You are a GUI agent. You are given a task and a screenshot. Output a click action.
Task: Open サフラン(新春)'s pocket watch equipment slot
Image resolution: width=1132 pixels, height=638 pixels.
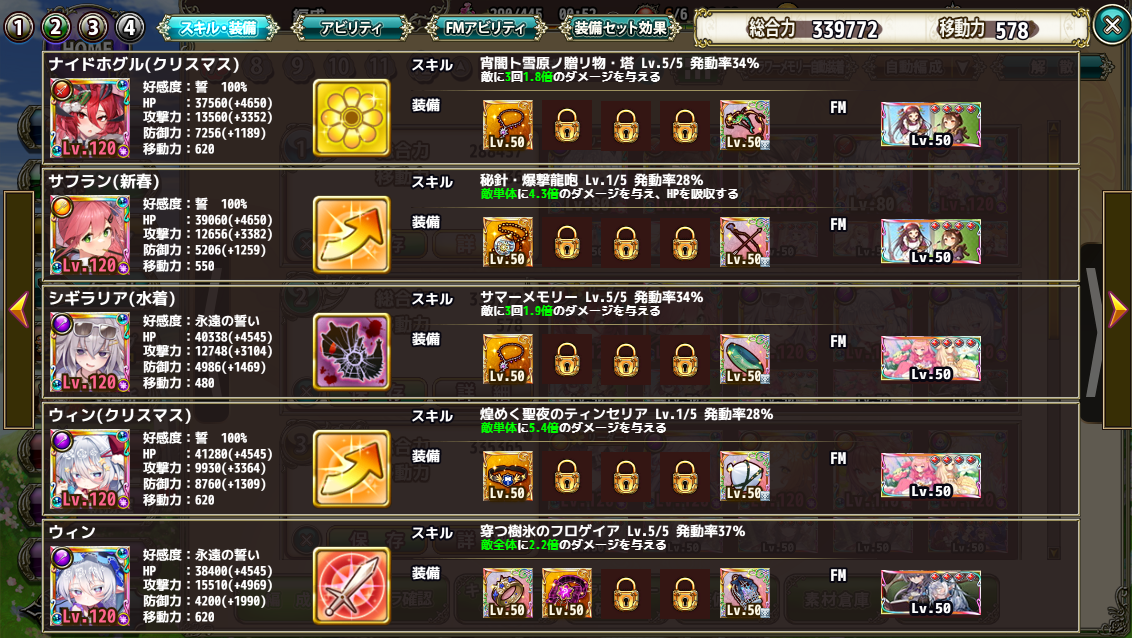pos(508,242)
